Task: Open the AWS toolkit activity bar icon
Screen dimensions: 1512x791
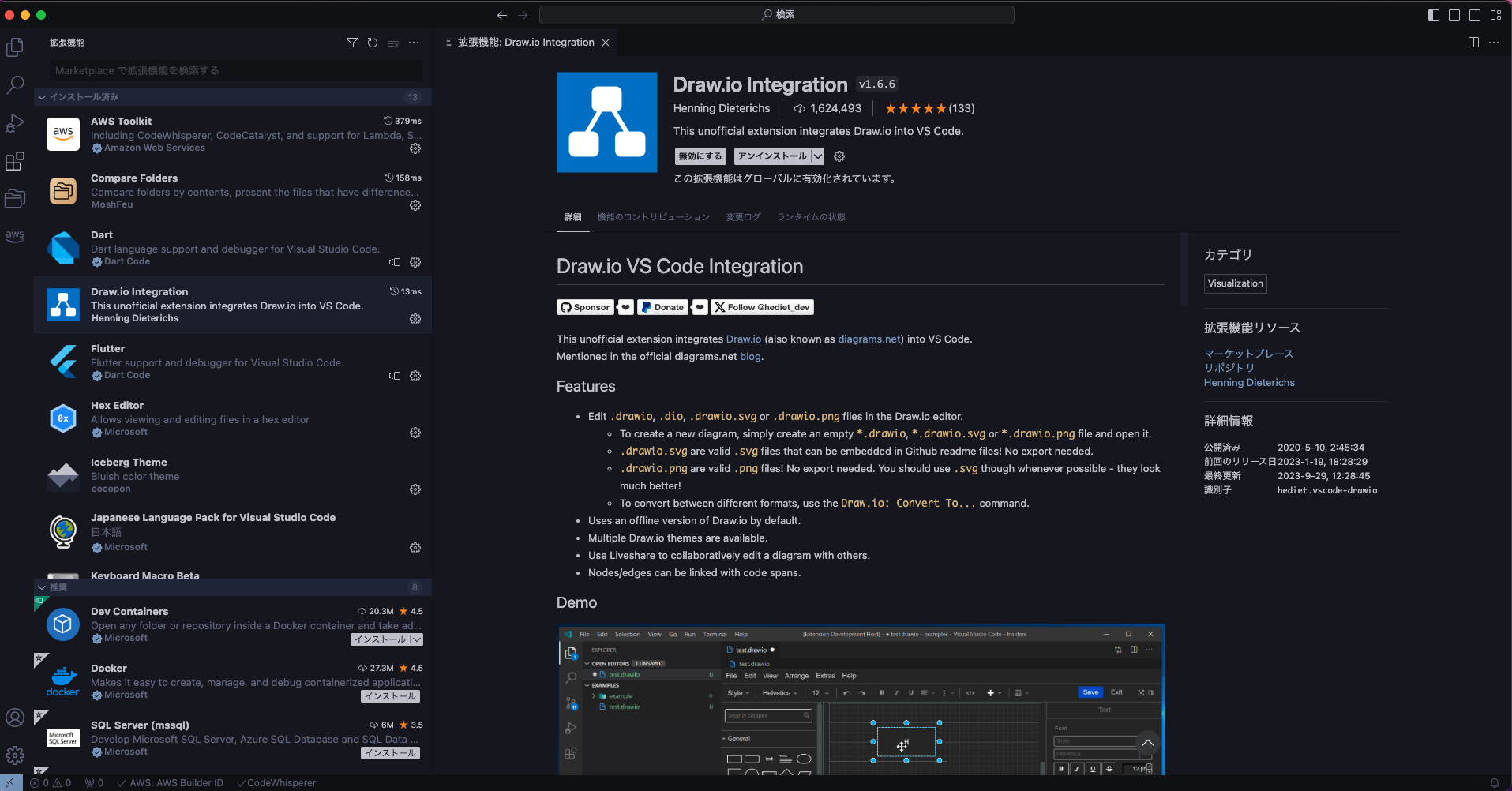Action: click(x=15, y=236)
